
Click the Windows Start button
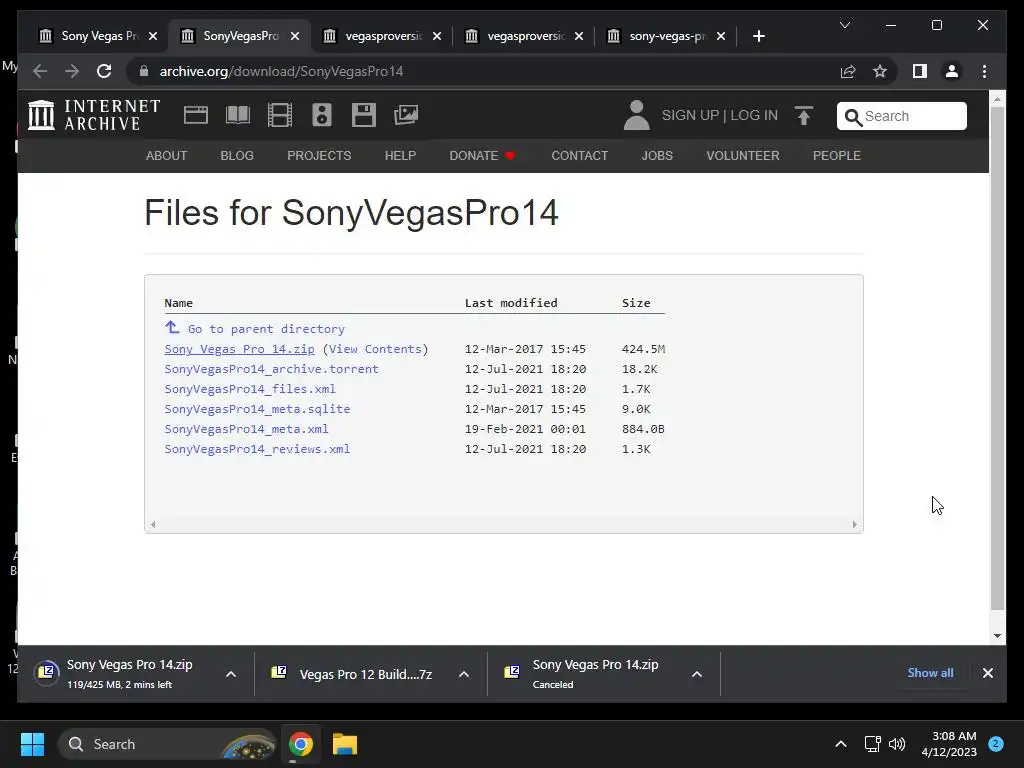pos(32,744)
